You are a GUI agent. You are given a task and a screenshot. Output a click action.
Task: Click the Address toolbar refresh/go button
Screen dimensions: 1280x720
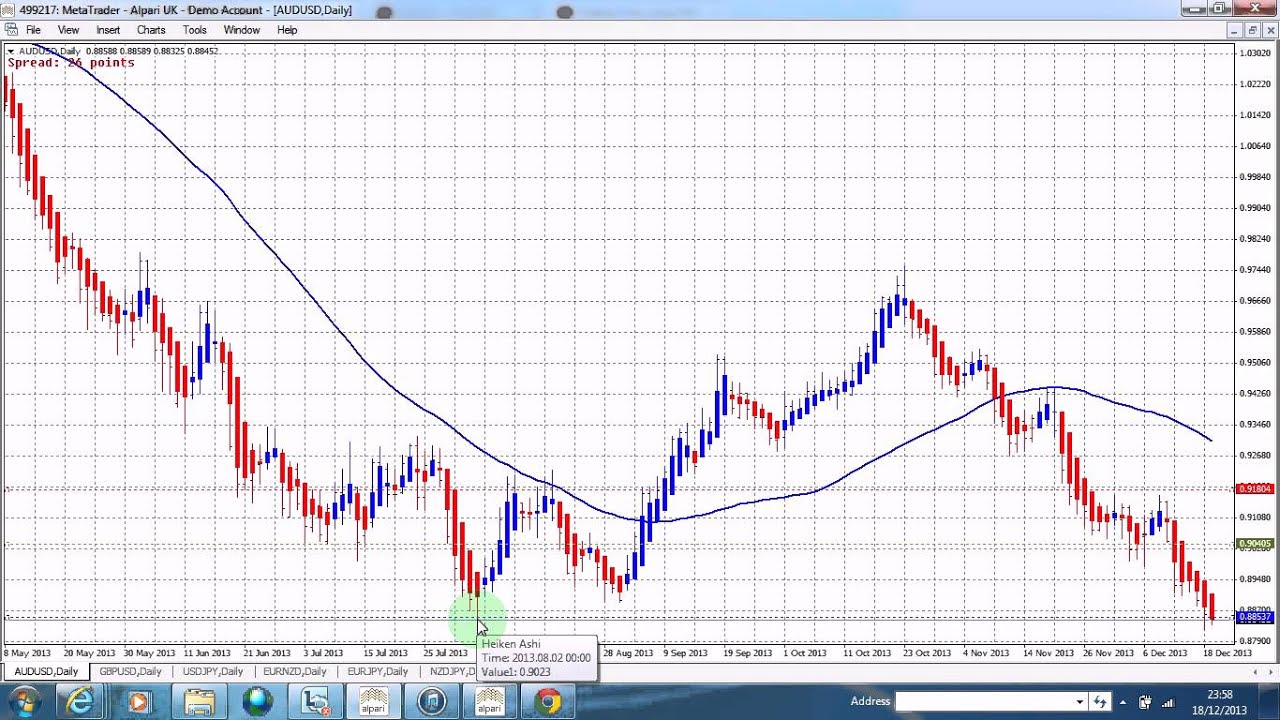[x=1100, y=702]
